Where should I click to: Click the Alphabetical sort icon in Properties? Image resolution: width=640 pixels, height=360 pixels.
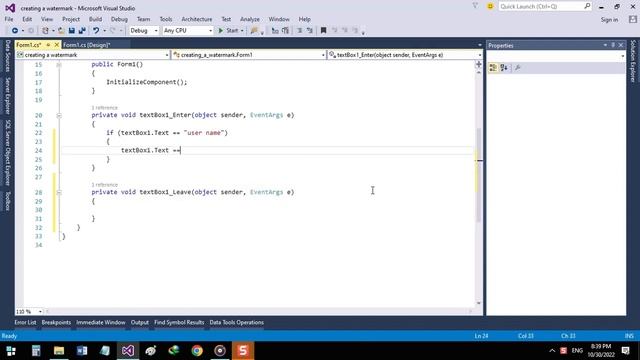(x=504, y=68)
